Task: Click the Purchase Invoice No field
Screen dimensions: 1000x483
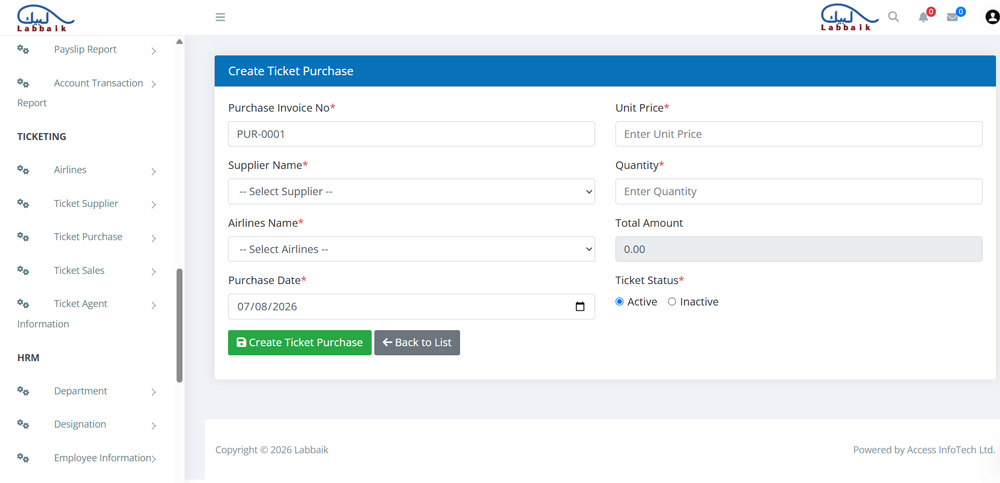Action: pyautogui.click(x=411, y=134)
